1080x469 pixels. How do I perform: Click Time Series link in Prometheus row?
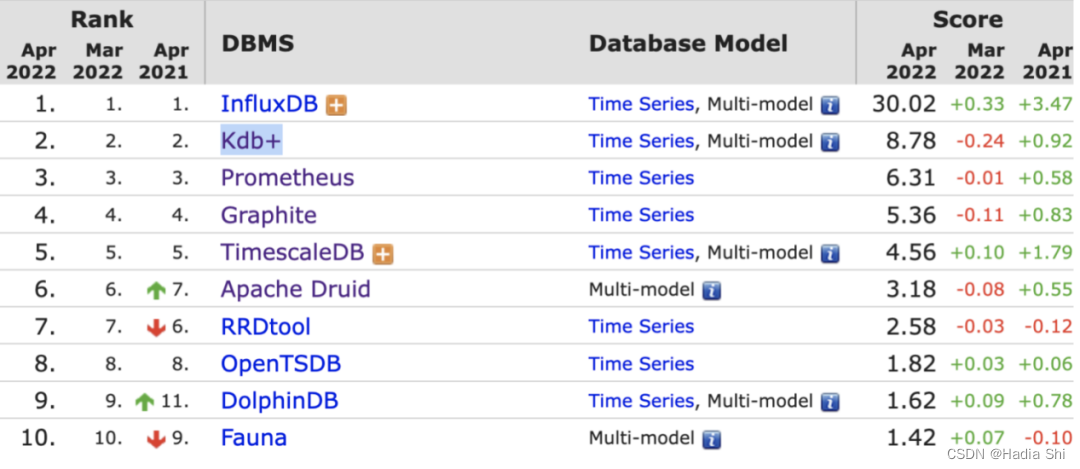(641, 178)
